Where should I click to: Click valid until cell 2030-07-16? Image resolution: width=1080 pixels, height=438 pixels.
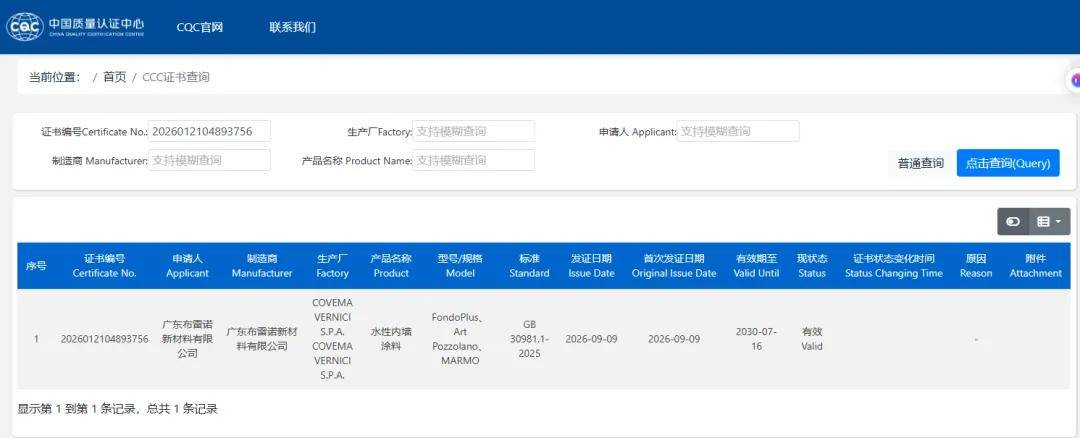tap(756, 339)
